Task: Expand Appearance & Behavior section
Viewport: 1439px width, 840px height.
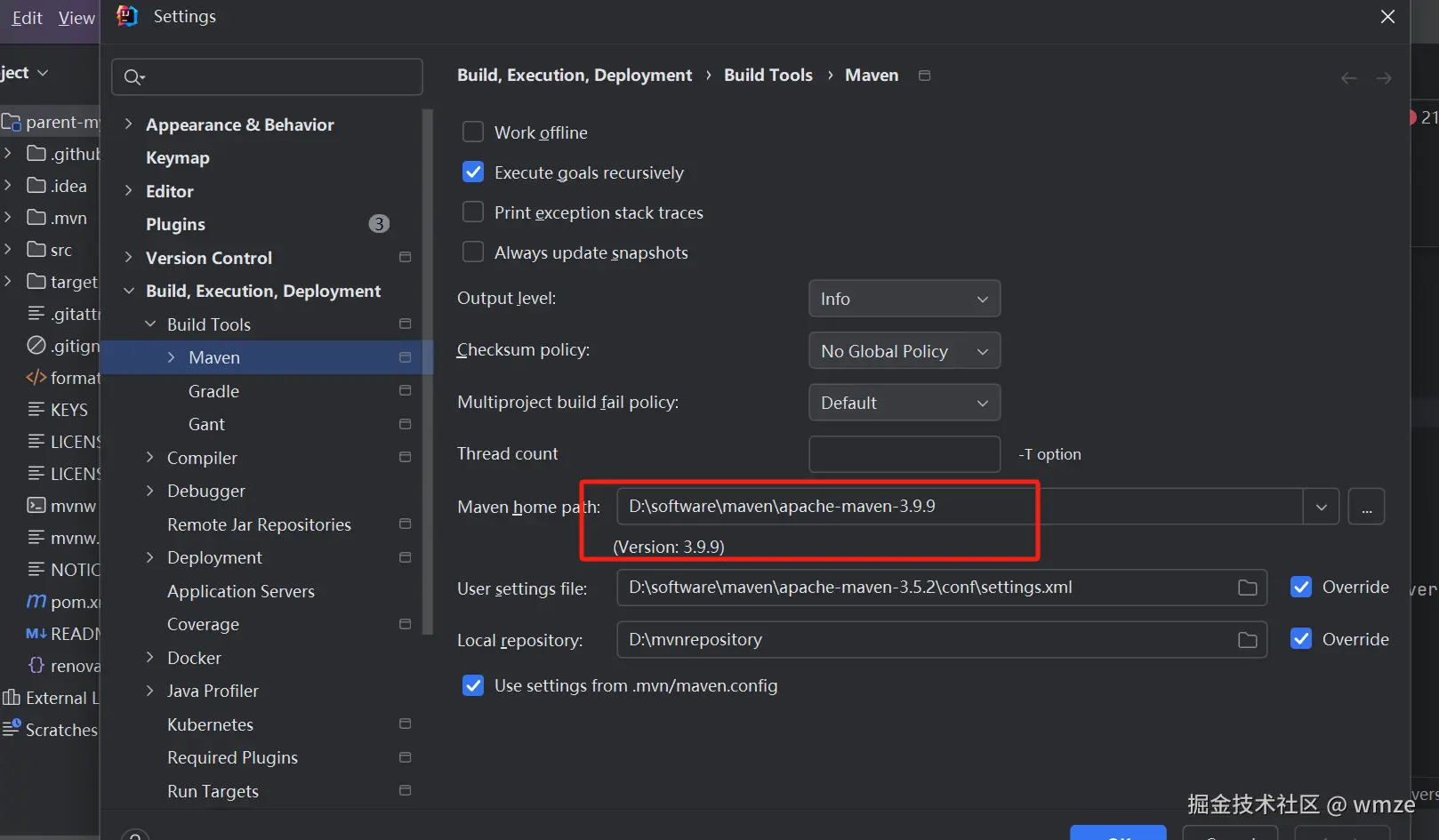Action: (x=129, y=124)
